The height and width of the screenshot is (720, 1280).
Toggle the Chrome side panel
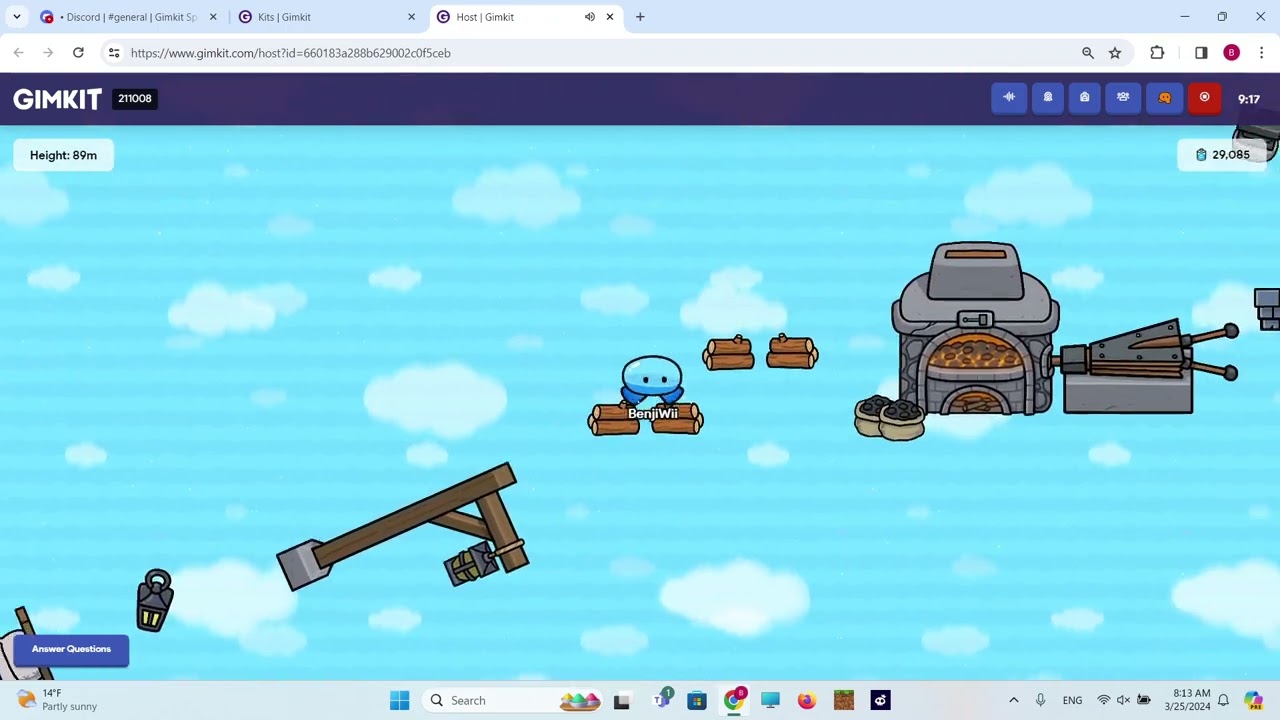[1201, 53]
